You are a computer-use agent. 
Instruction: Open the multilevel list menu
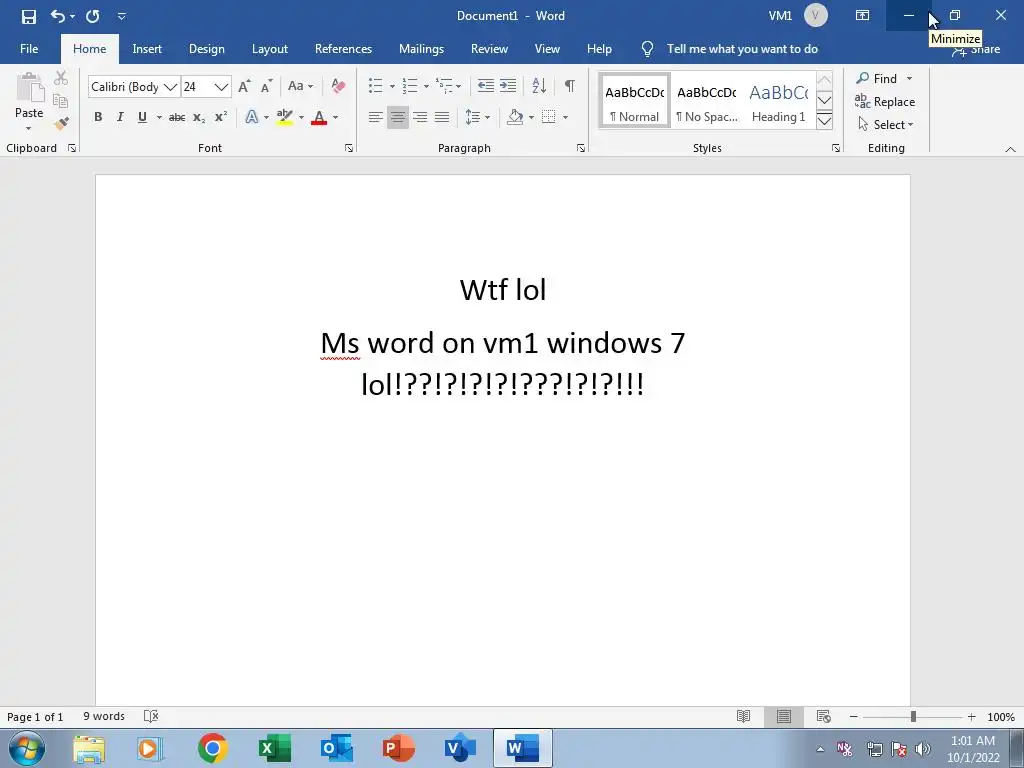click(x=448, y=86)
